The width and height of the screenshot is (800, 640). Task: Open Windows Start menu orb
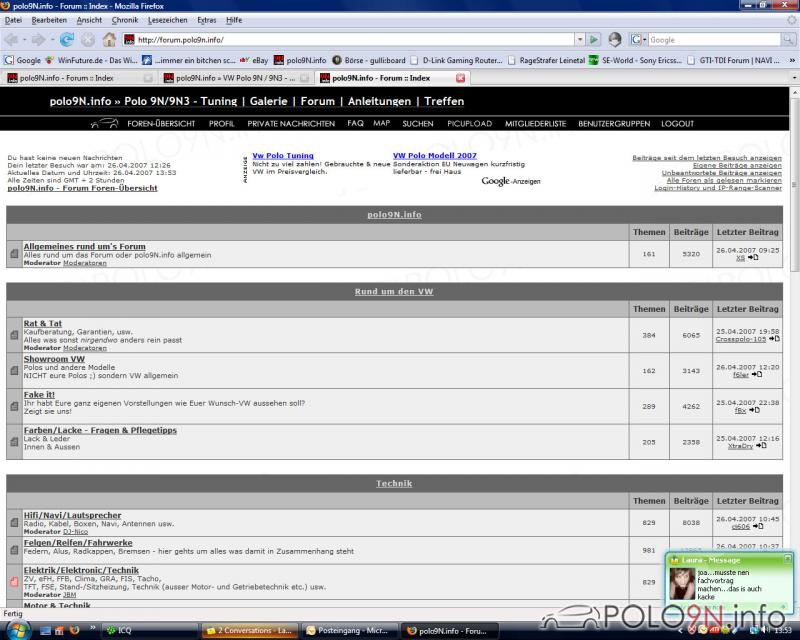[x=17, y=630]
